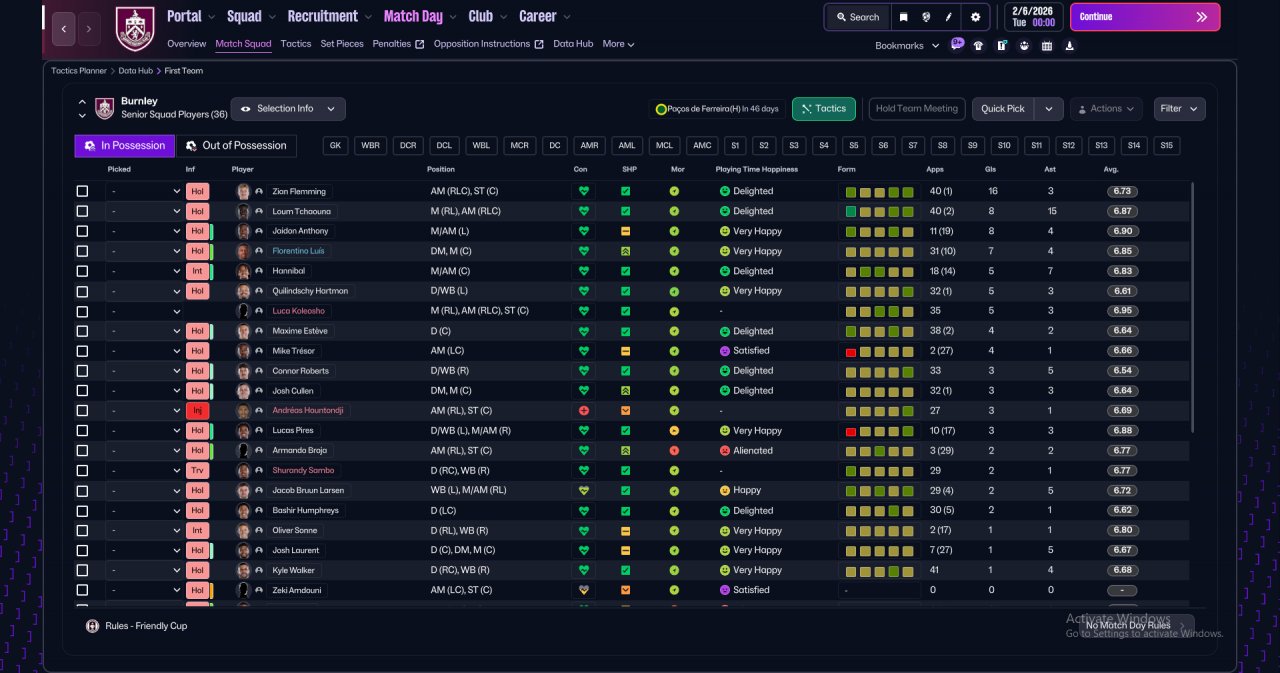This screenshot has height=673, width=1280.
Task: Open the More menu in sub-navigation
Action: [618, 44]
